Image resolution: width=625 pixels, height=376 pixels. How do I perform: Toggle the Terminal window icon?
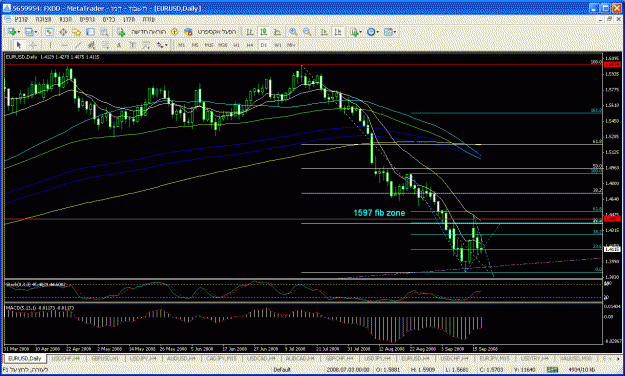coord(90,32)
